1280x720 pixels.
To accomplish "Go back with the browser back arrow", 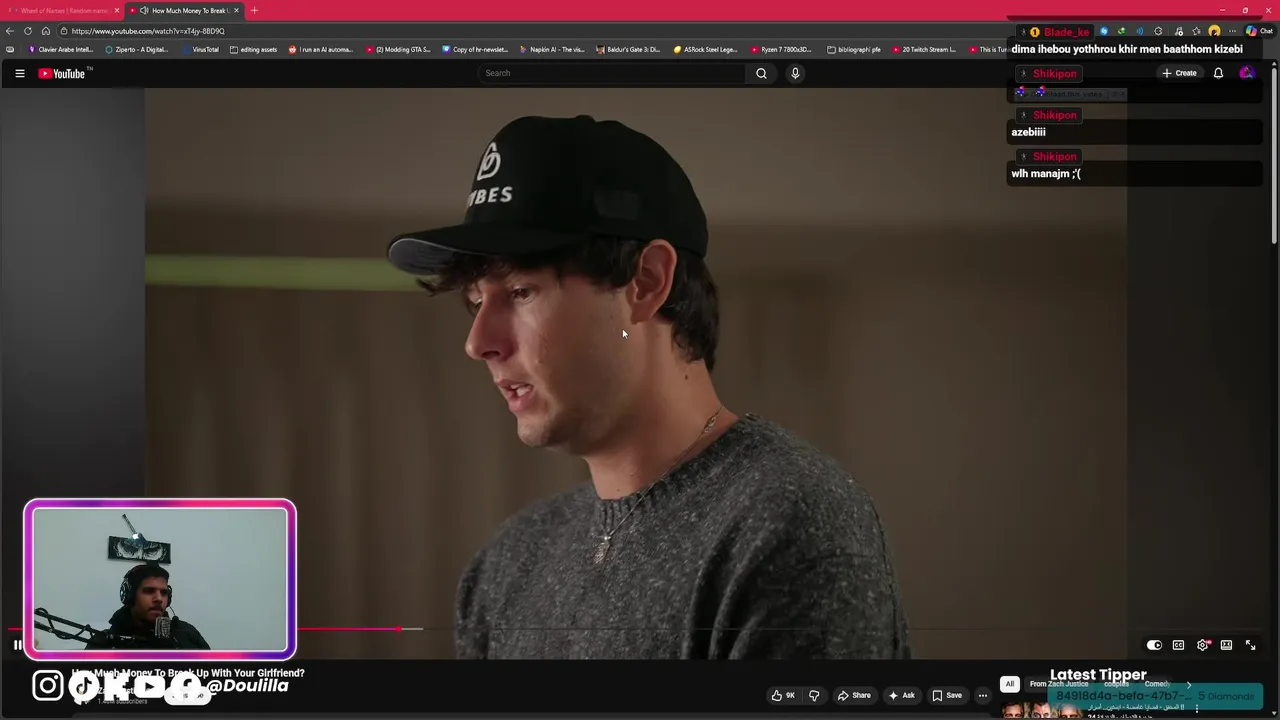I will click(x=10, y=31).
